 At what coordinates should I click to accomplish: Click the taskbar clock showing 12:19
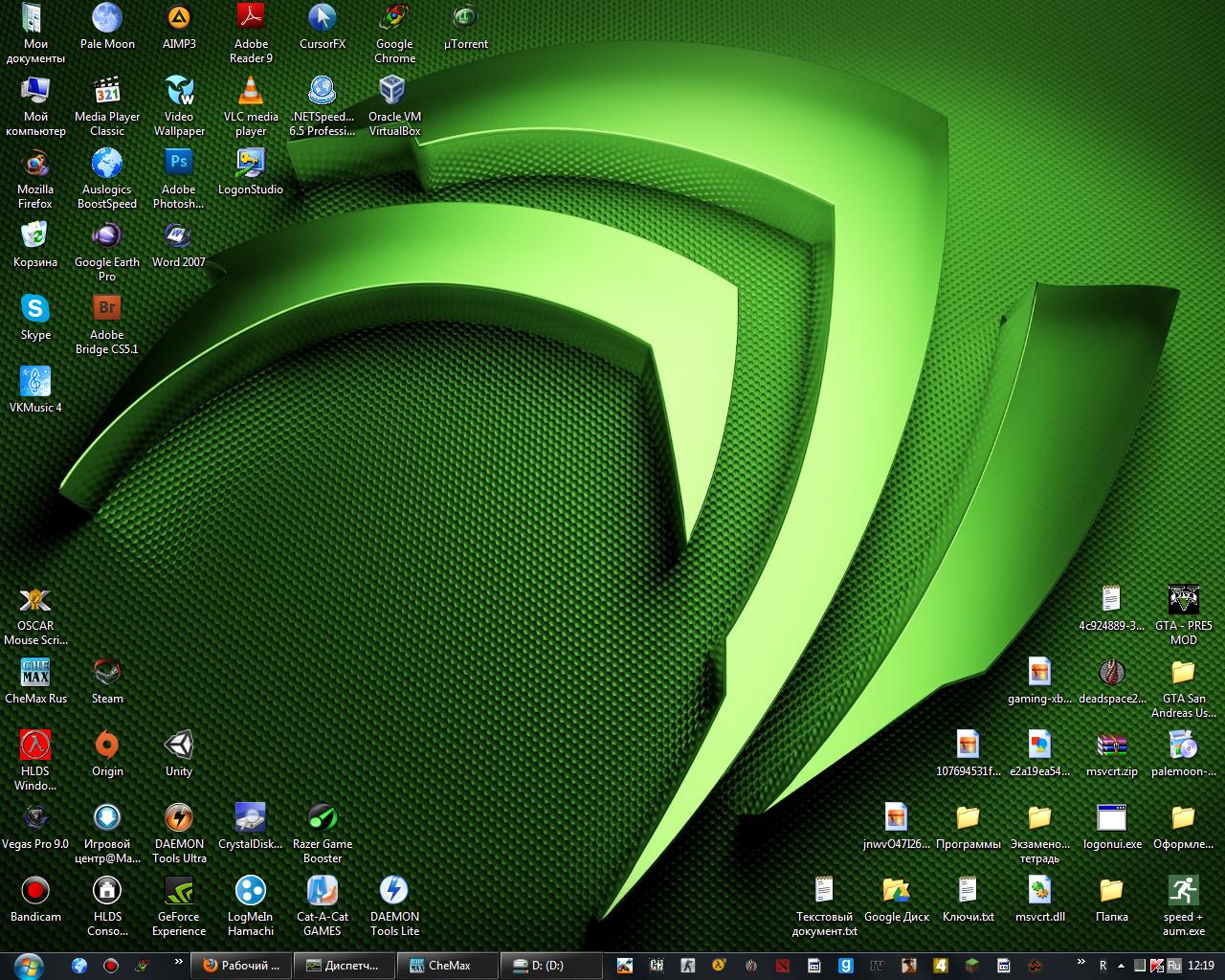click(1200, 966)
